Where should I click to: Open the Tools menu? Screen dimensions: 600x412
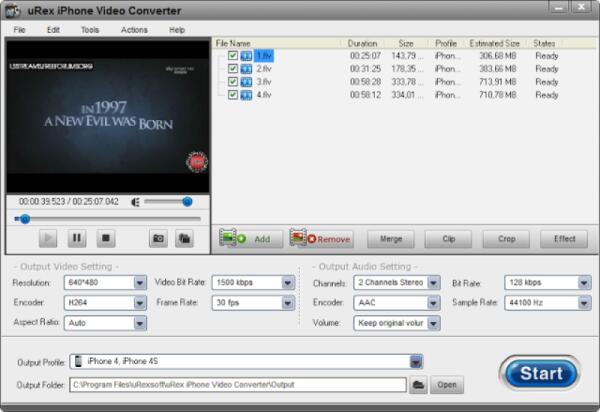(90, 30)
